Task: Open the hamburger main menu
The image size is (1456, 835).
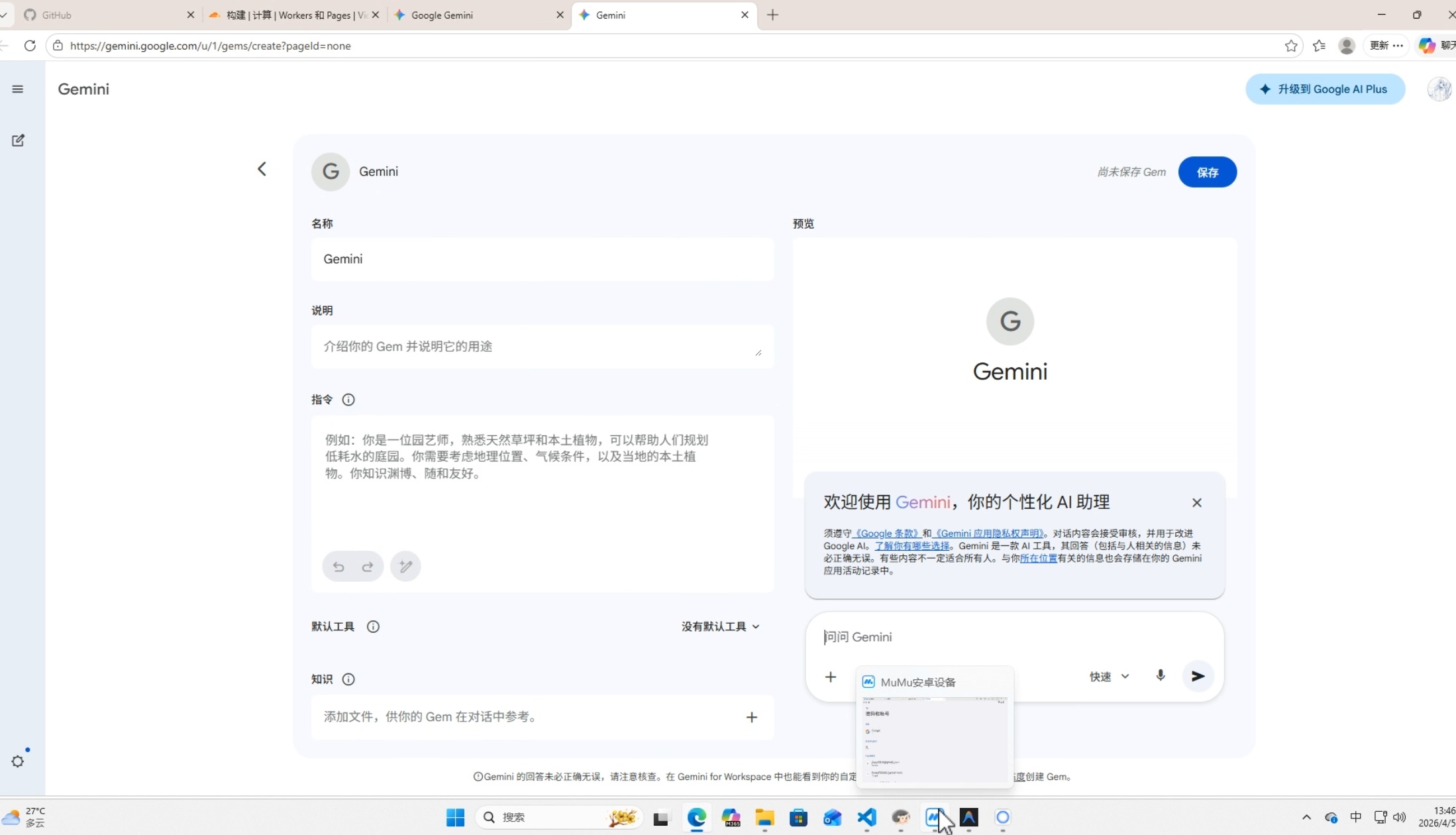Action: click(x=18, y=89)
